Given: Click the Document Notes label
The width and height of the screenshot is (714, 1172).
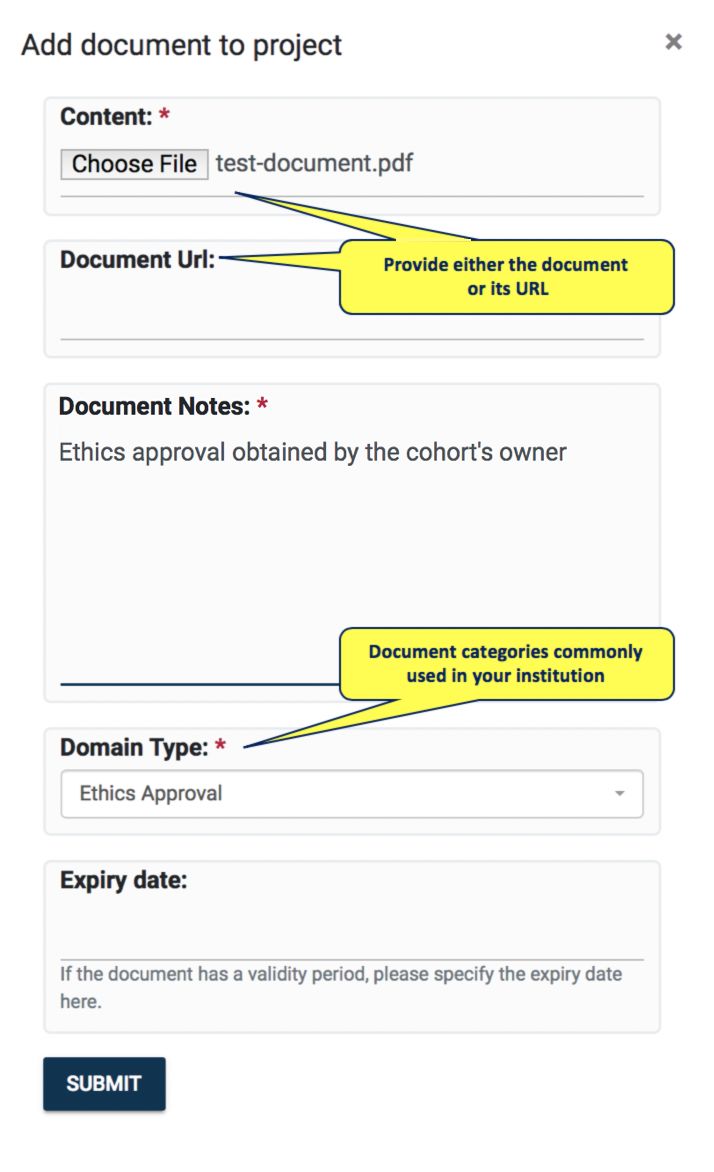Looking at the screenshot, I should (153, 406).
